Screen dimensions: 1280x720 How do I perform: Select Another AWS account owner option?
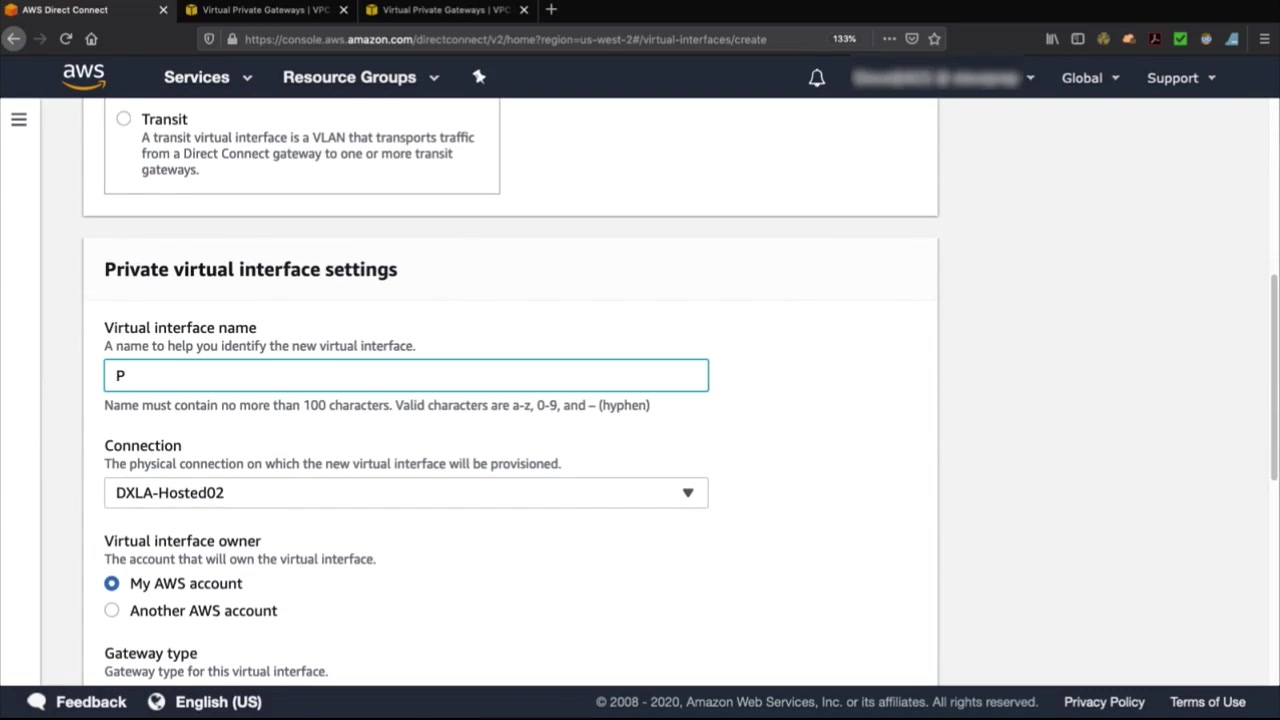pyautogui.click(x=111, y=610)
